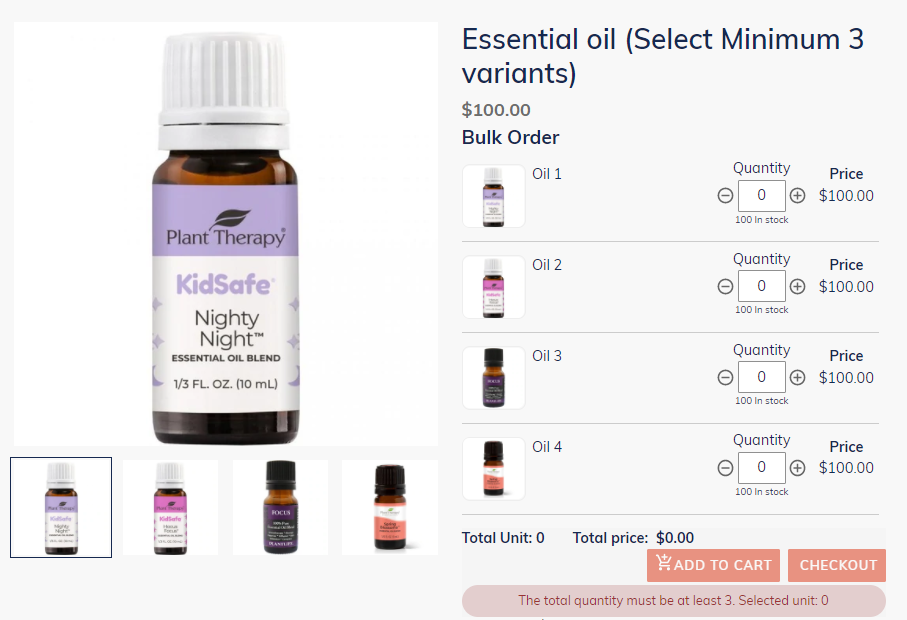Open the Oil 3 variant image
This screenshot has height=620, width=907.
(x=493, y=378)
